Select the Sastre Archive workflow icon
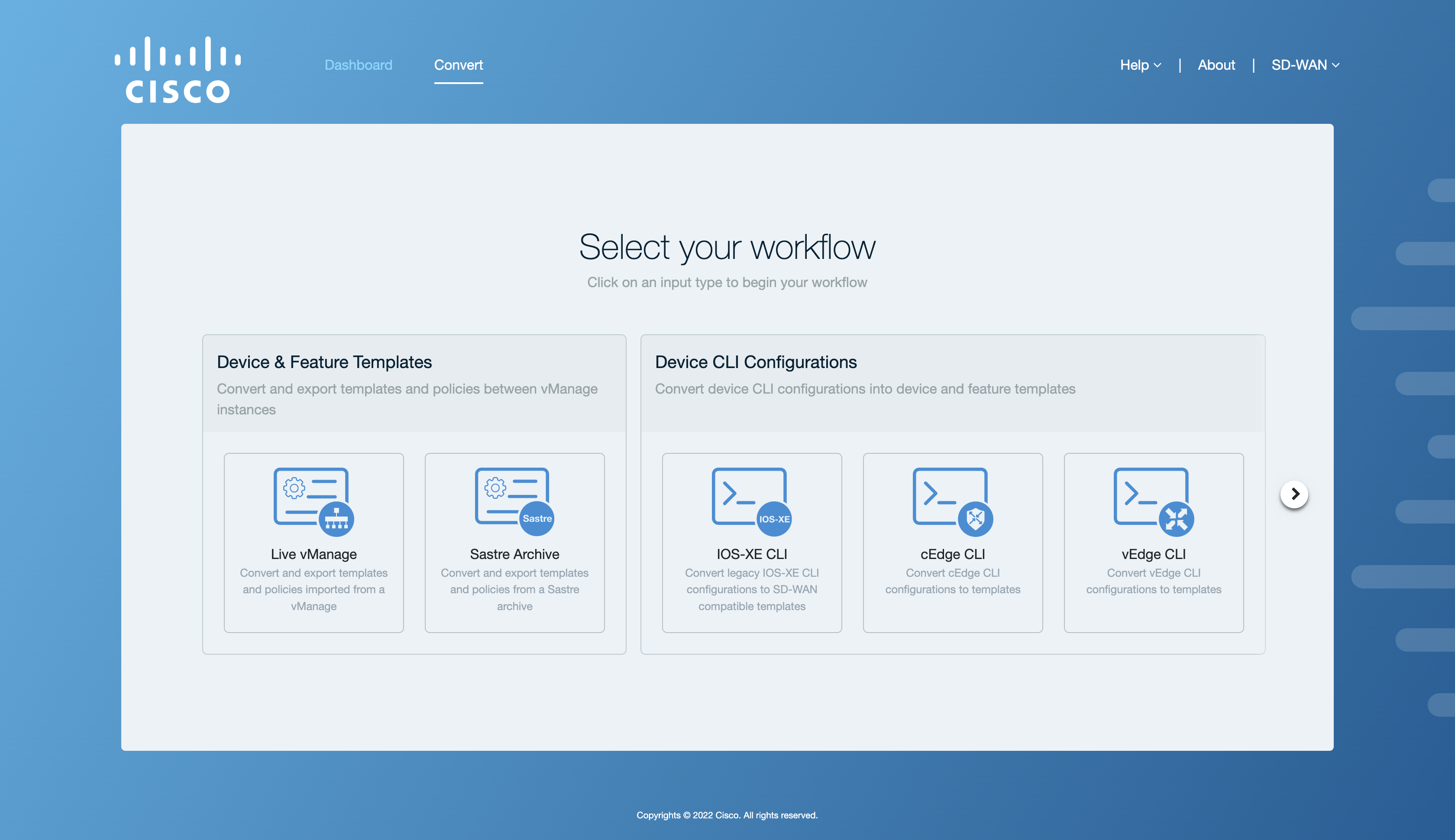Image resolution: width=1455 pixels, height=840 pixels. [x=513, y=498]
